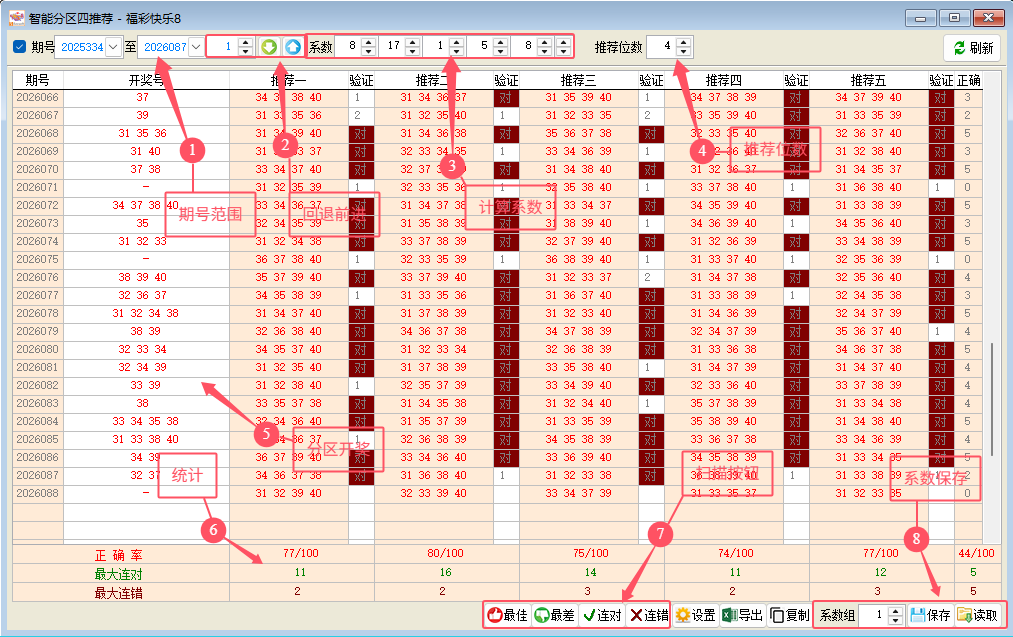Click the blue step-forward arrow icon
Image resolution: width=1013 pixels, height=637 pixels.
(291, 47)
